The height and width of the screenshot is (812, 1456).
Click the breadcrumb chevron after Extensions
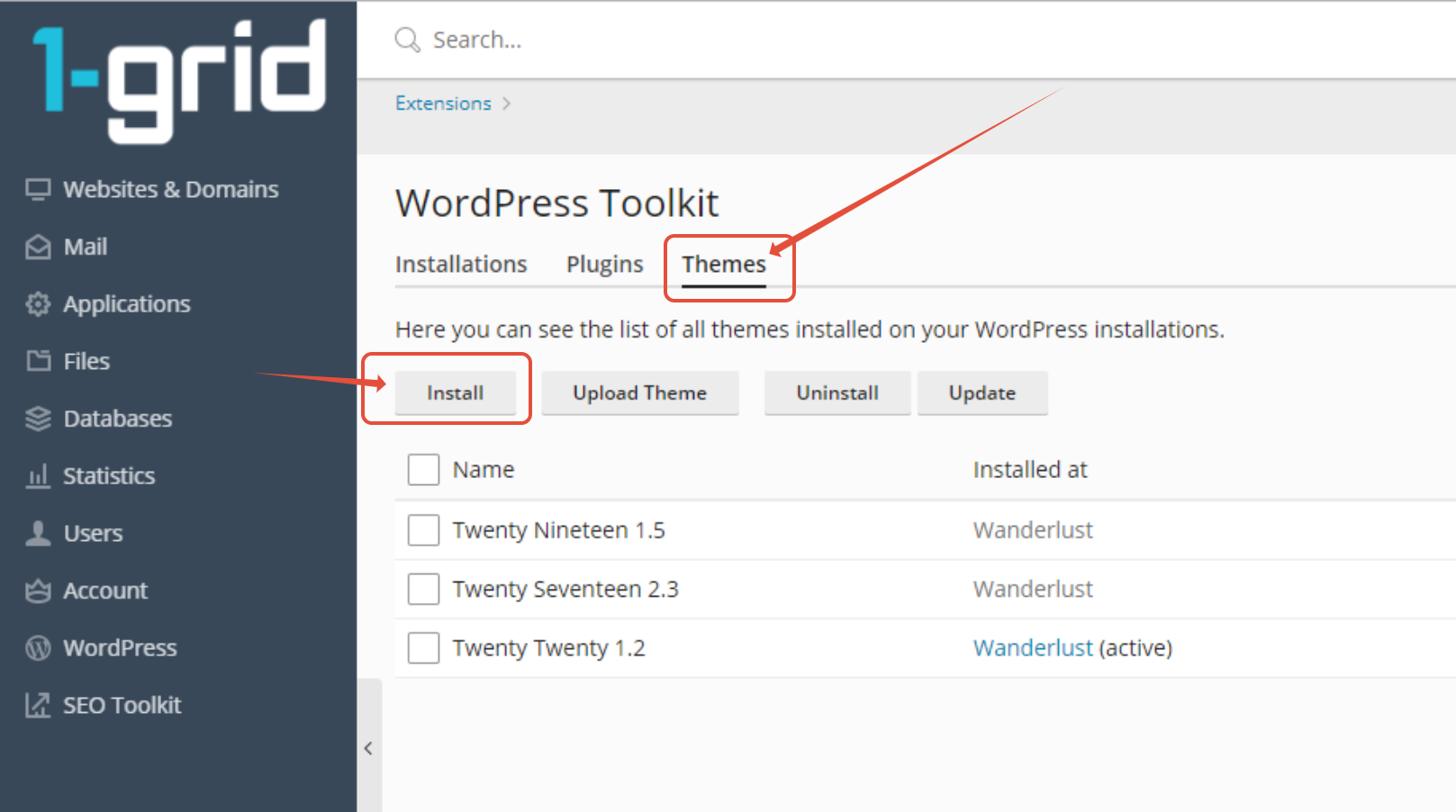point(507,104)
